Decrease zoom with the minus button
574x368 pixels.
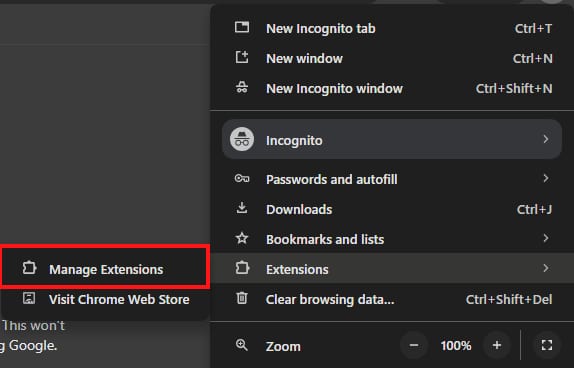(x=414, y=345)
